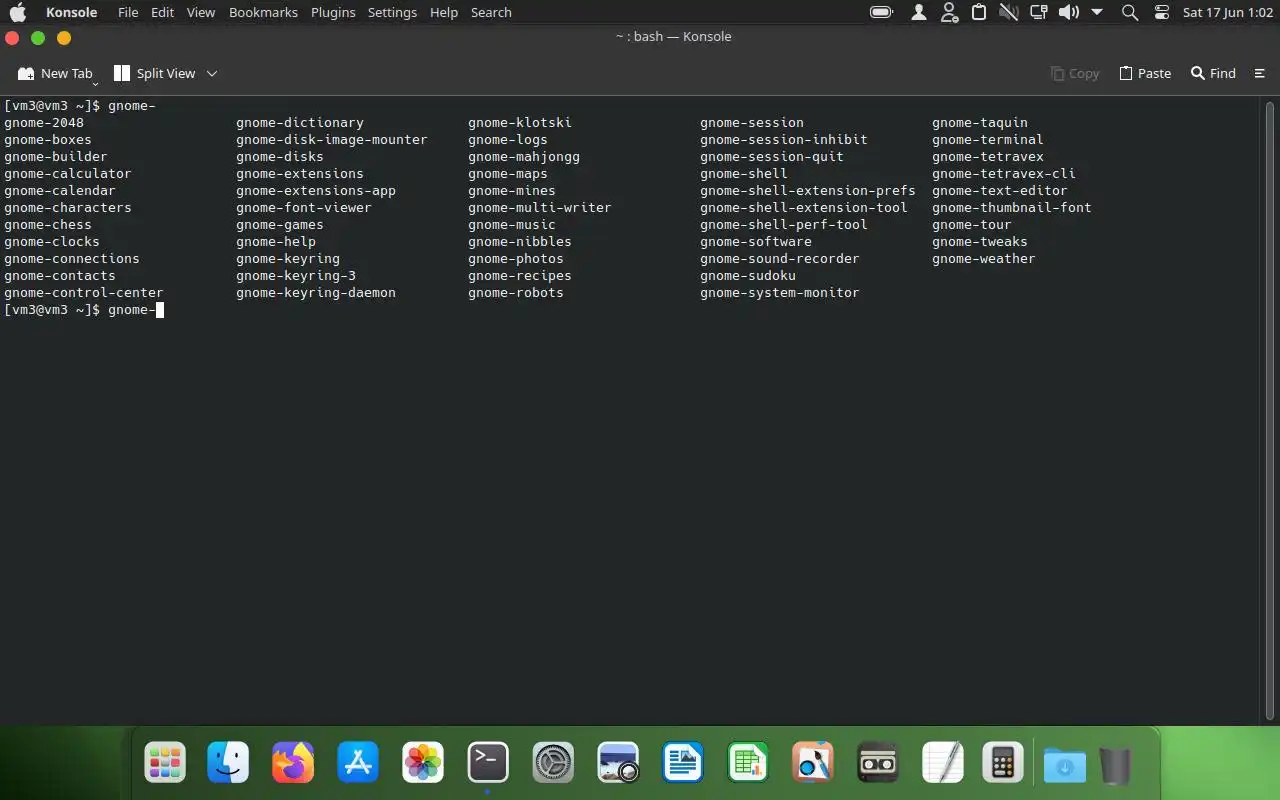The width and height of the screenshot is (1280, 800).
Task: Click the muted audio tray icon
Action: tap(1008, 12)
